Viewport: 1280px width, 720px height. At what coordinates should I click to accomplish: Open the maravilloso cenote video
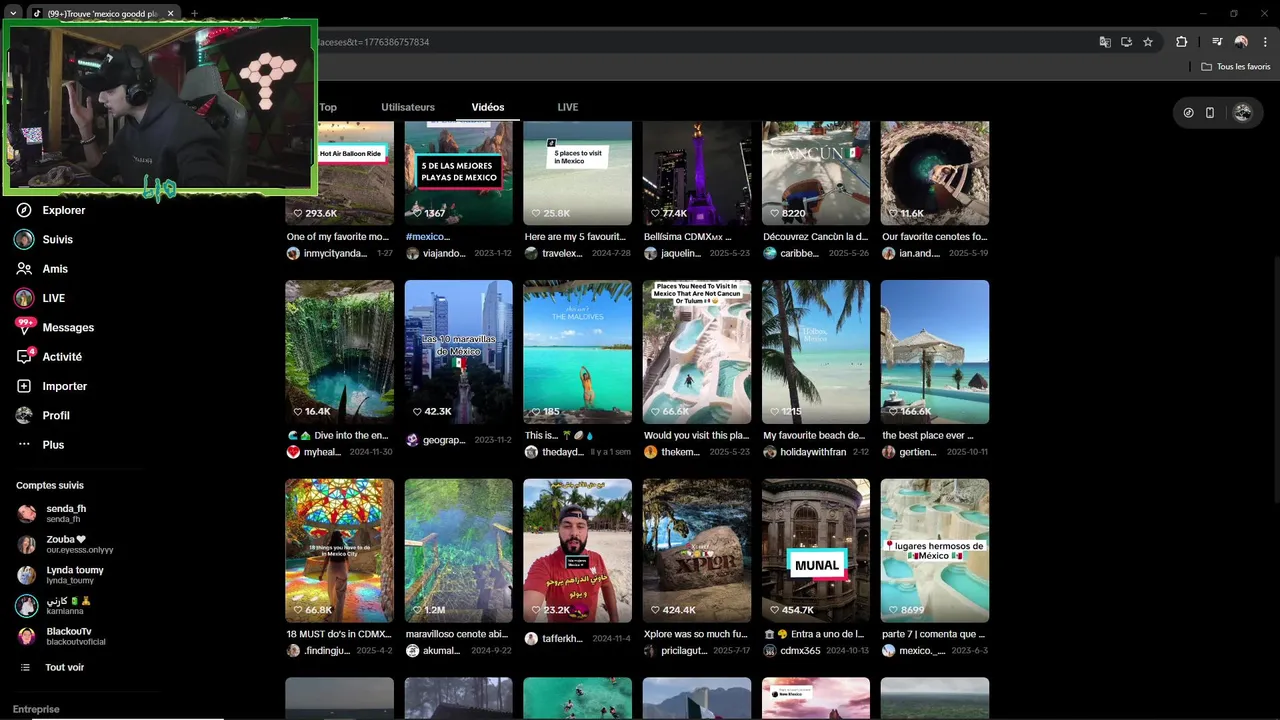point(458,550)
